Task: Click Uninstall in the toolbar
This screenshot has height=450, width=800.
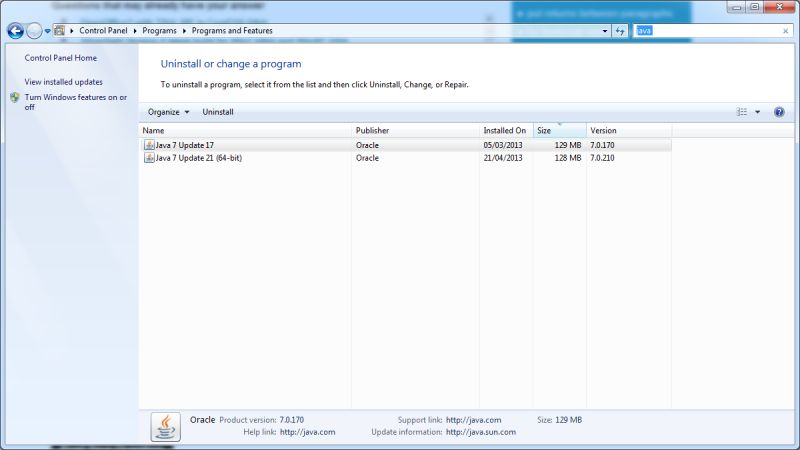Action: click(218, 112)
